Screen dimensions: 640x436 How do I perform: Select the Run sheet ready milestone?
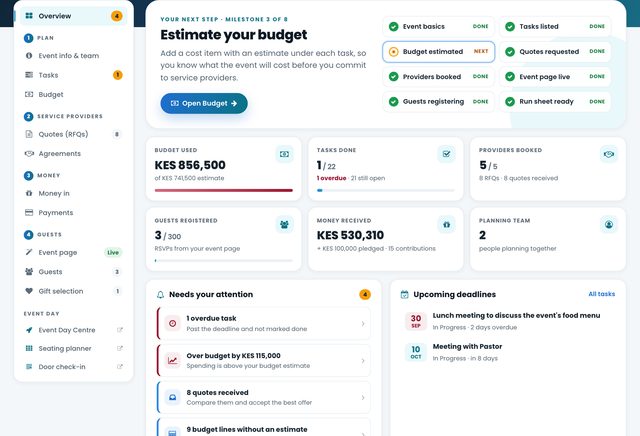tap(555, 101)
